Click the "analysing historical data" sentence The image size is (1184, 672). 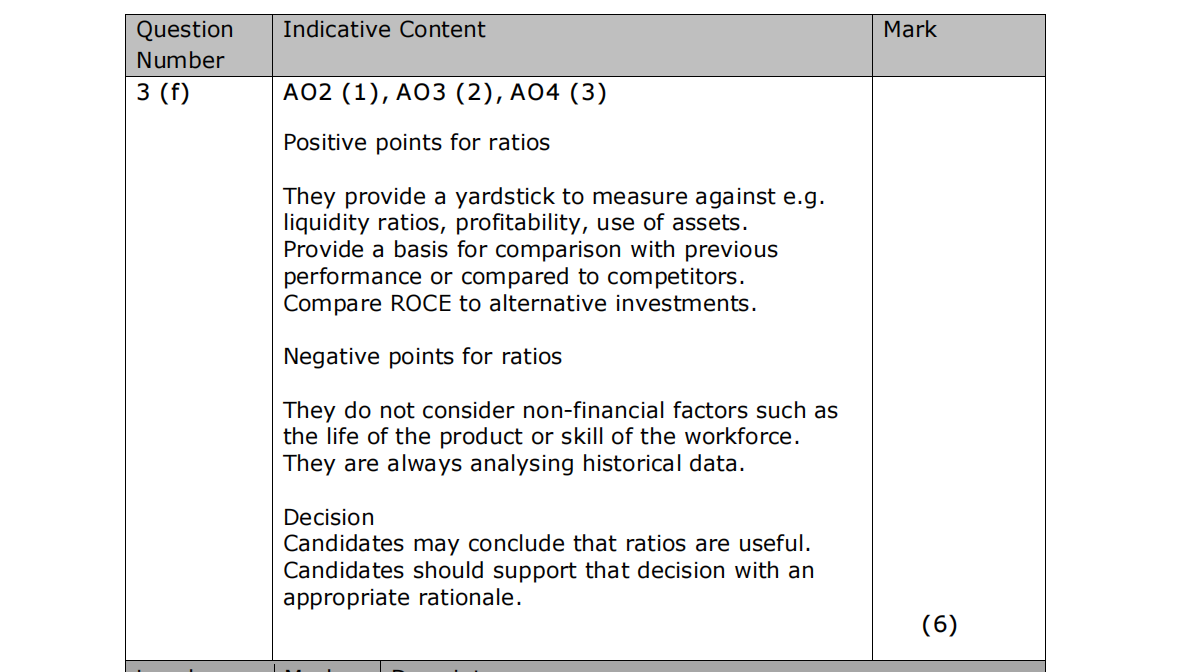(514, 464)
